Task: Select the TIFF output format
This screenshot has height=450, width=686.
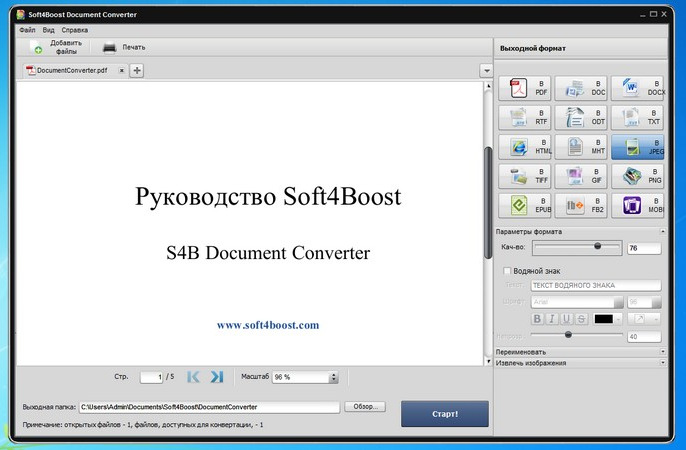Action: pyautogui.click(x=524, y=176)
